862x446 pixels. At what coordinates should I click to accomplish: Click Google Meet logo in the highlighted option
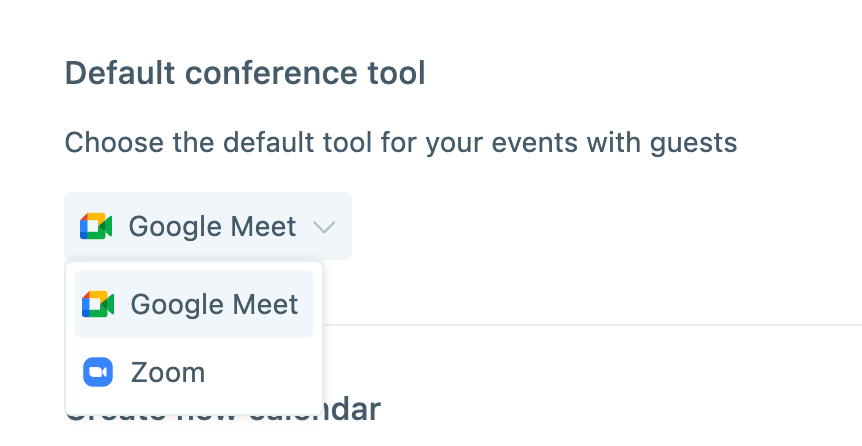pyautogui.click(x=98, y=304)
